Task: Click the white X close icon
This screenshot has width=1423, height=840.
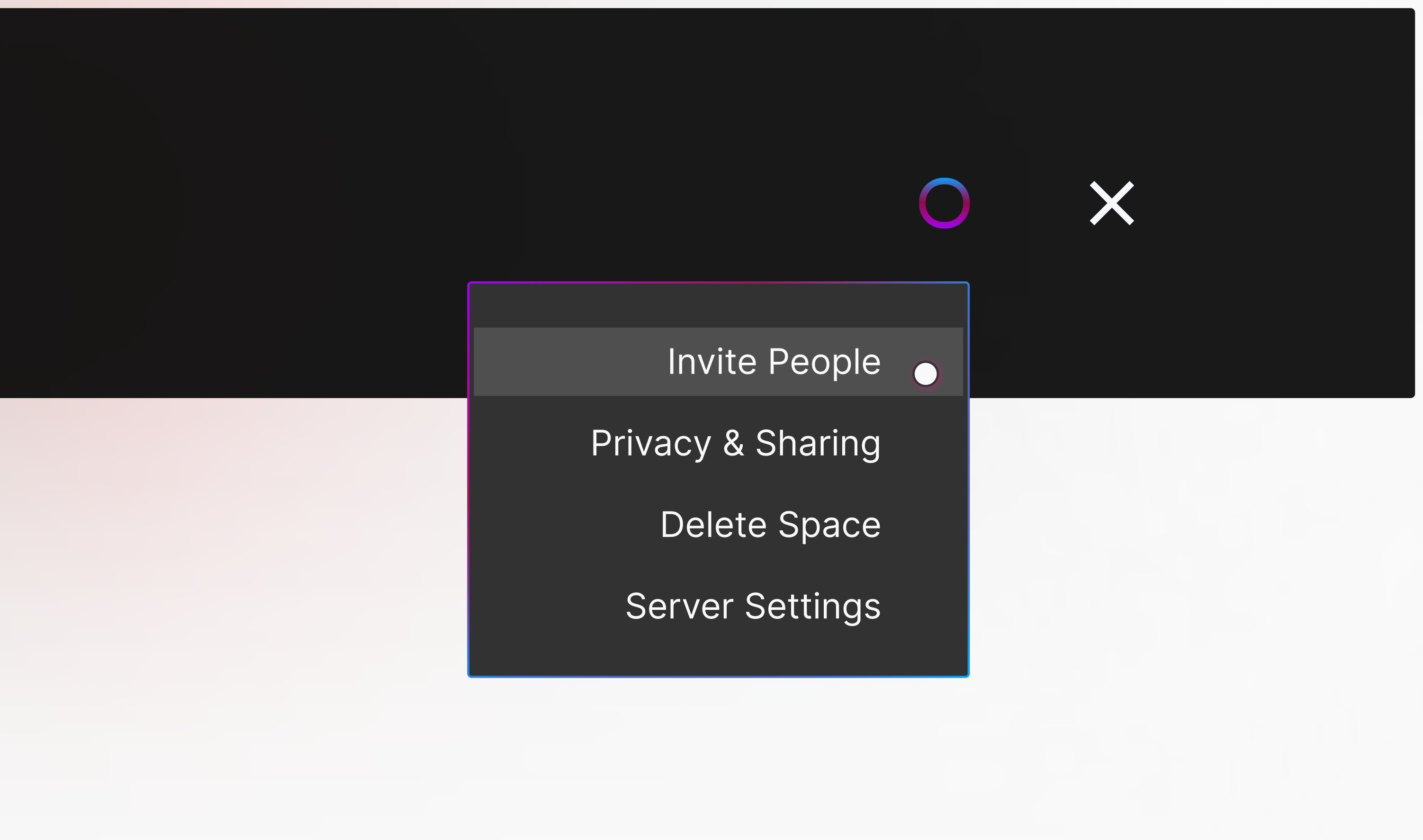Action: [1112, 203]
